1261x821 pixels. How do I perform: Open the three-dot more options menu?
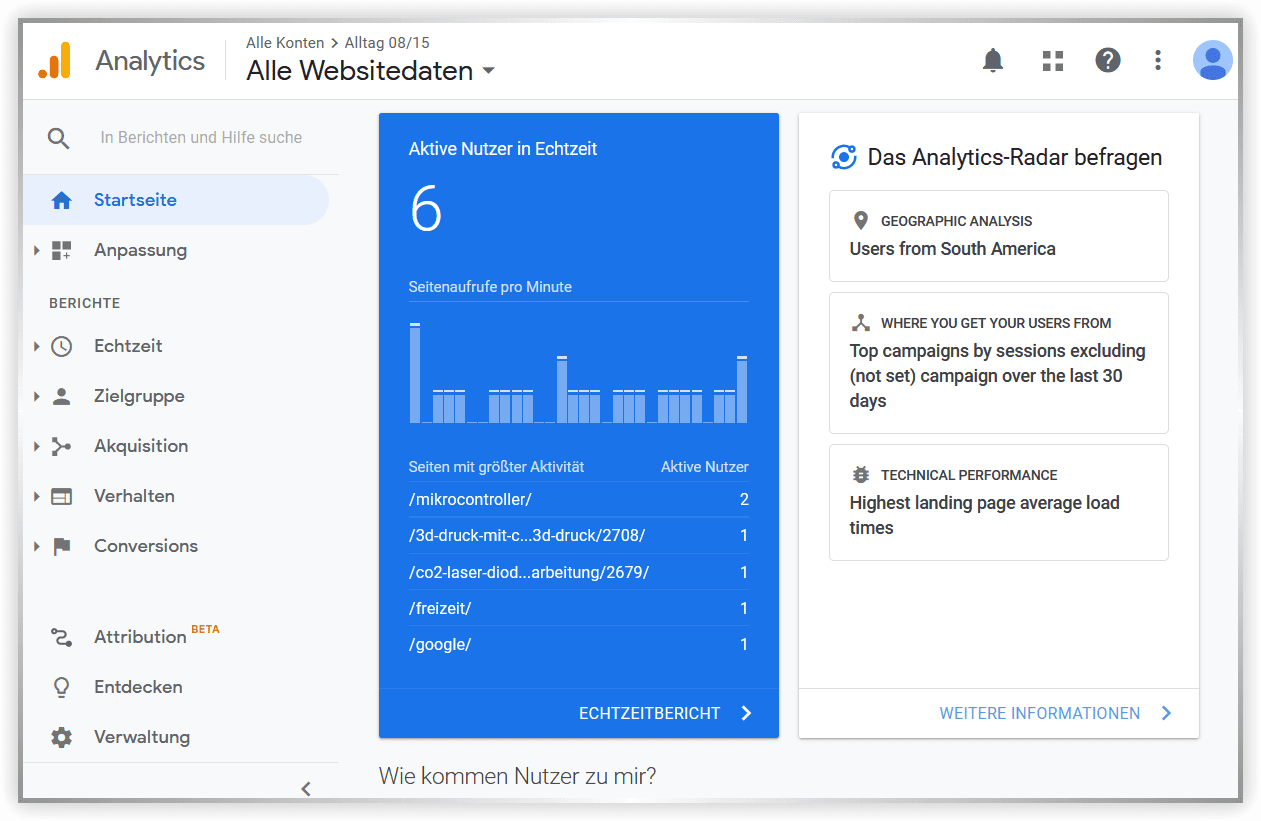[x=1157, y=60]
